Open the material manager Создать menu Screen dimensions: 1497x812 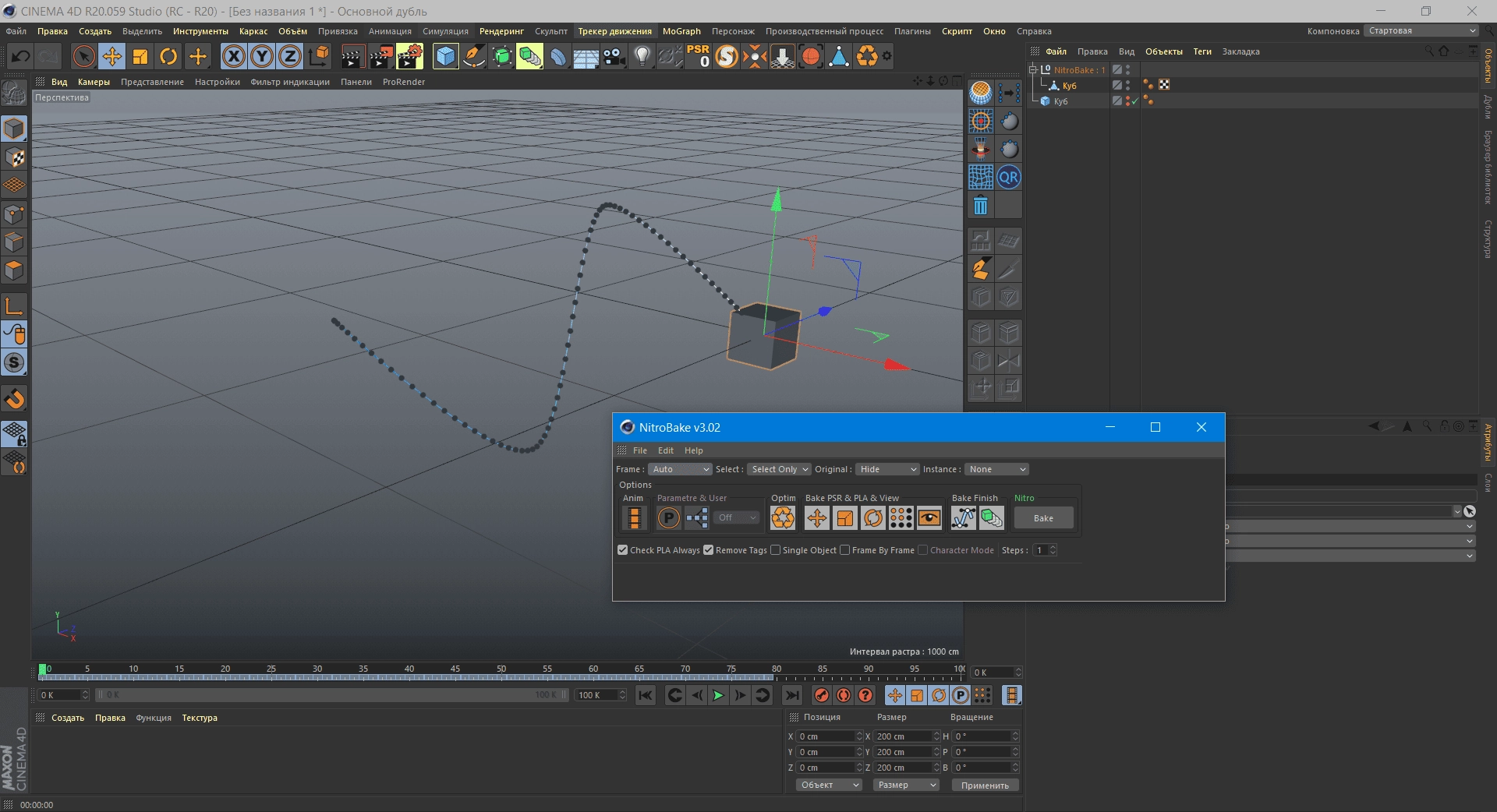(68, 718)
